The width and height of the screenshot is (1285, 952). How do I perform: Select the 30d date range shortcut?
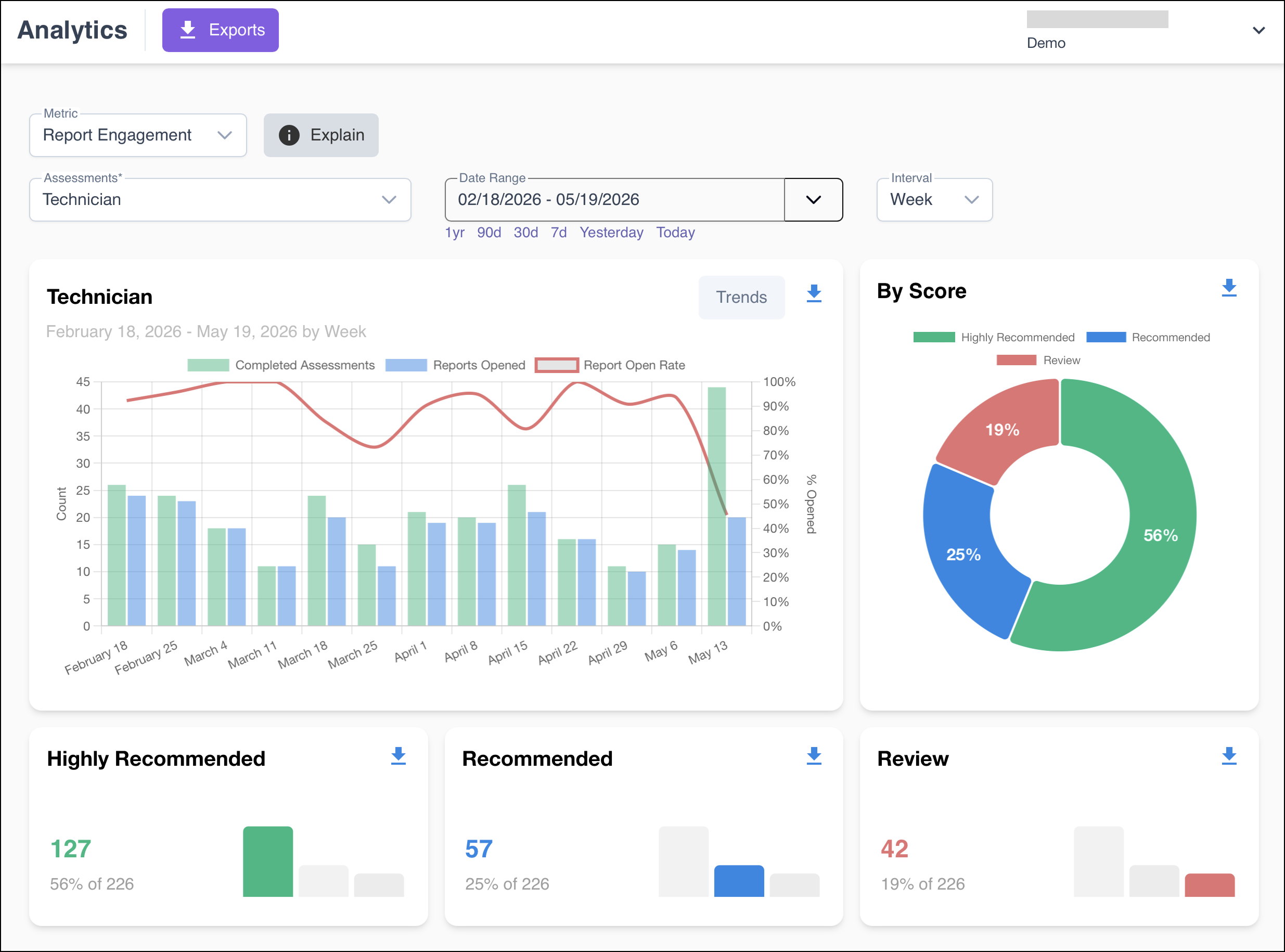pos(526,233)
